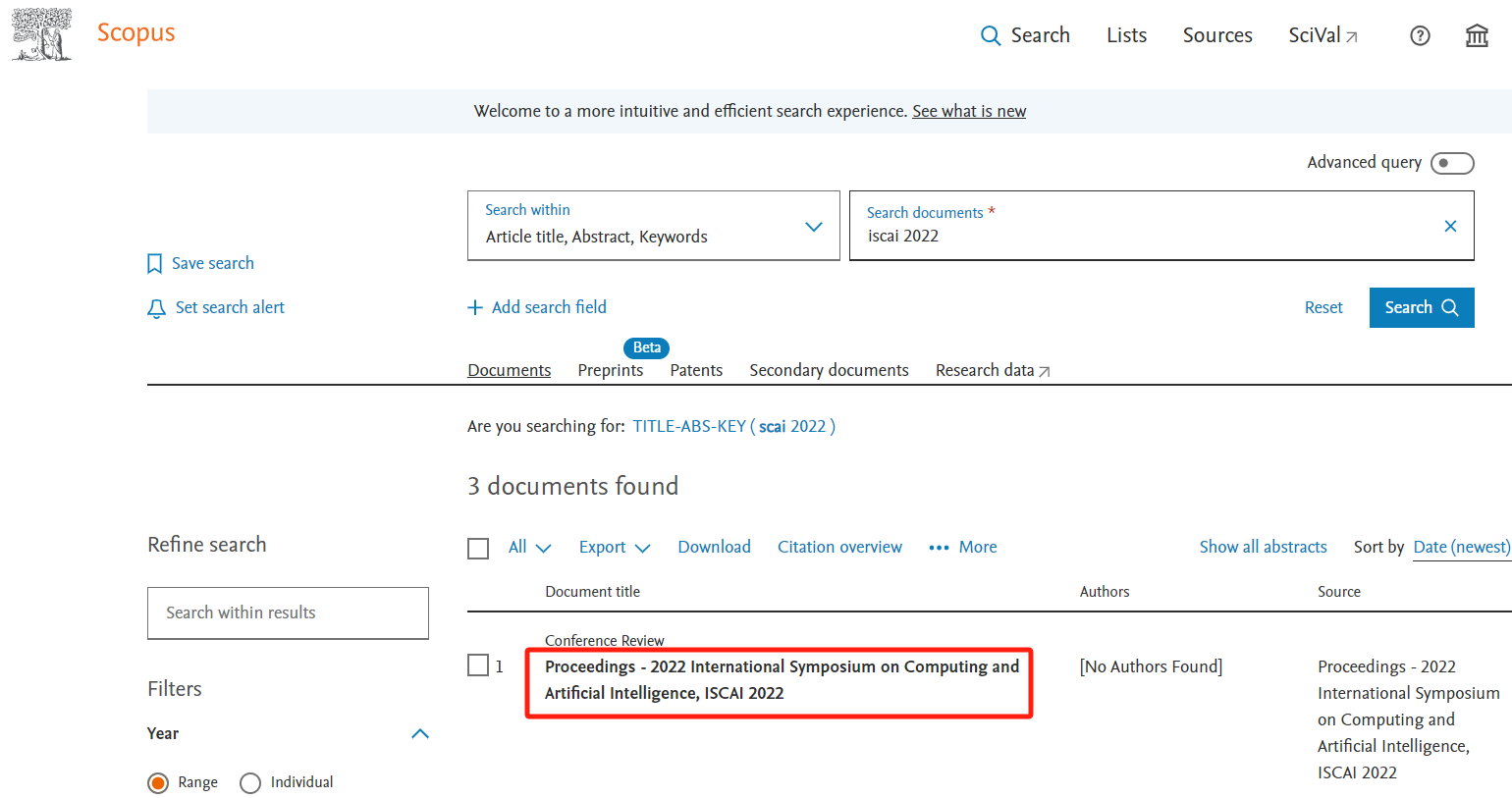1512x798 pixels.
Task: Click the Elsevier tree logo
Action: click(41, 34)
